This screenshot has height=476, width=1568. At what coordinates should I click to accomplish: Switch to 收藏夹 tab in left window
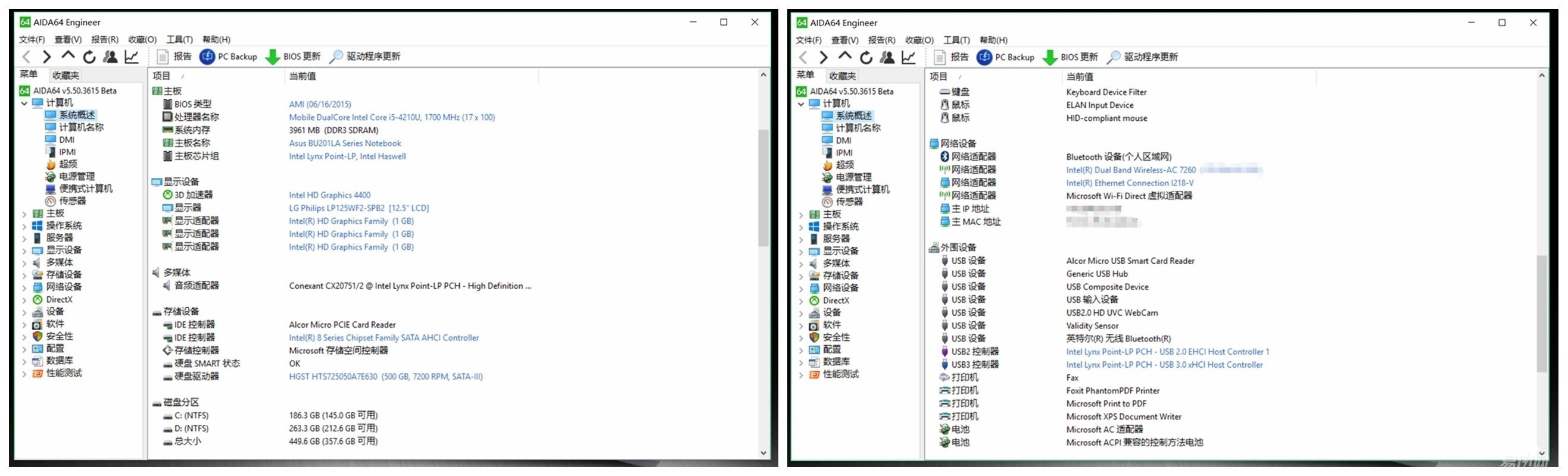coord(65,76)
